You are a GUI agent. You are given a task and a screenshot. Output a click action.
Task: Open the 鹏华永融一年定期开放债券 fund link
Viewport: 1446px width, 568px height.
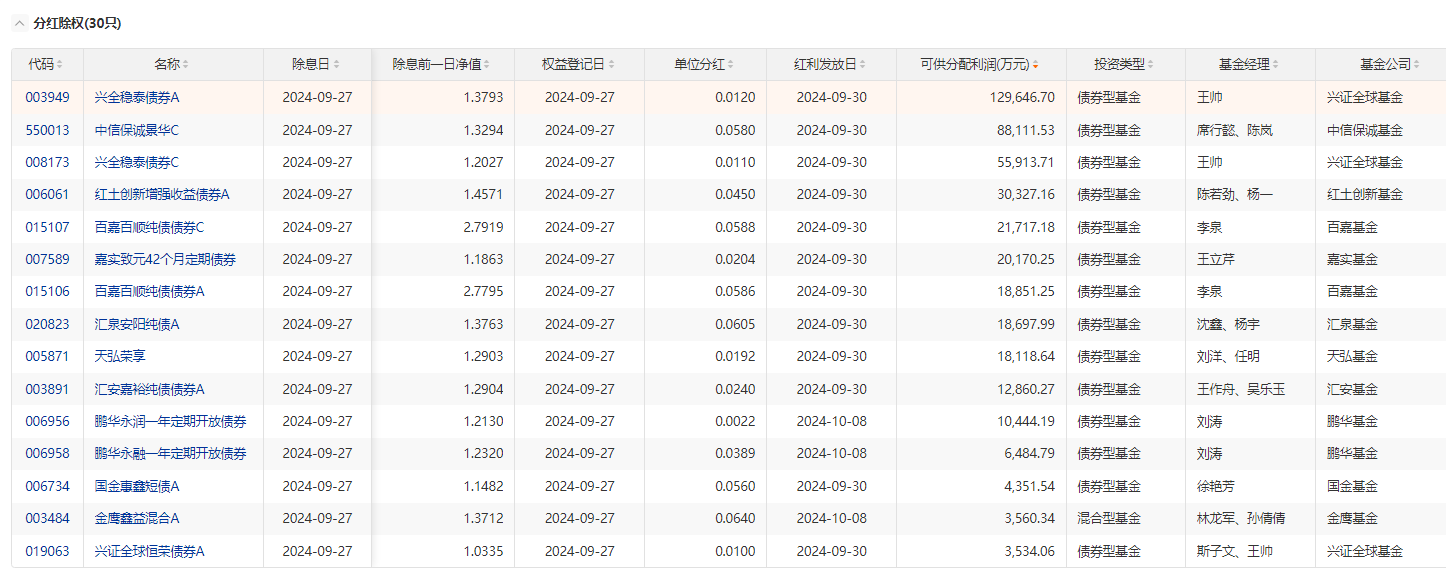click(x=170, y=453)
